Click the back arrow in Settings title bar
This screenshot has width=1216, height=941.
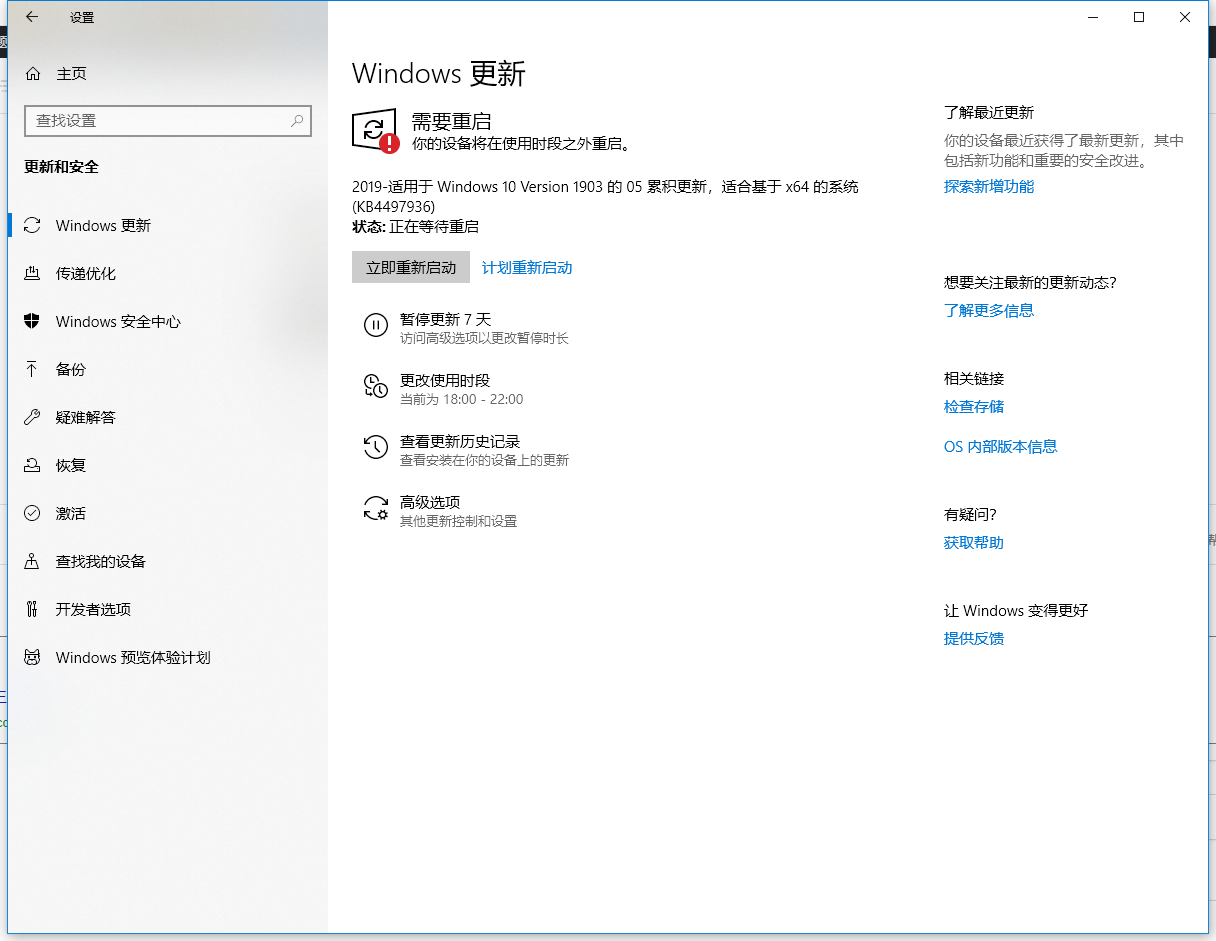pyautogui.click(x=32, y=17)
